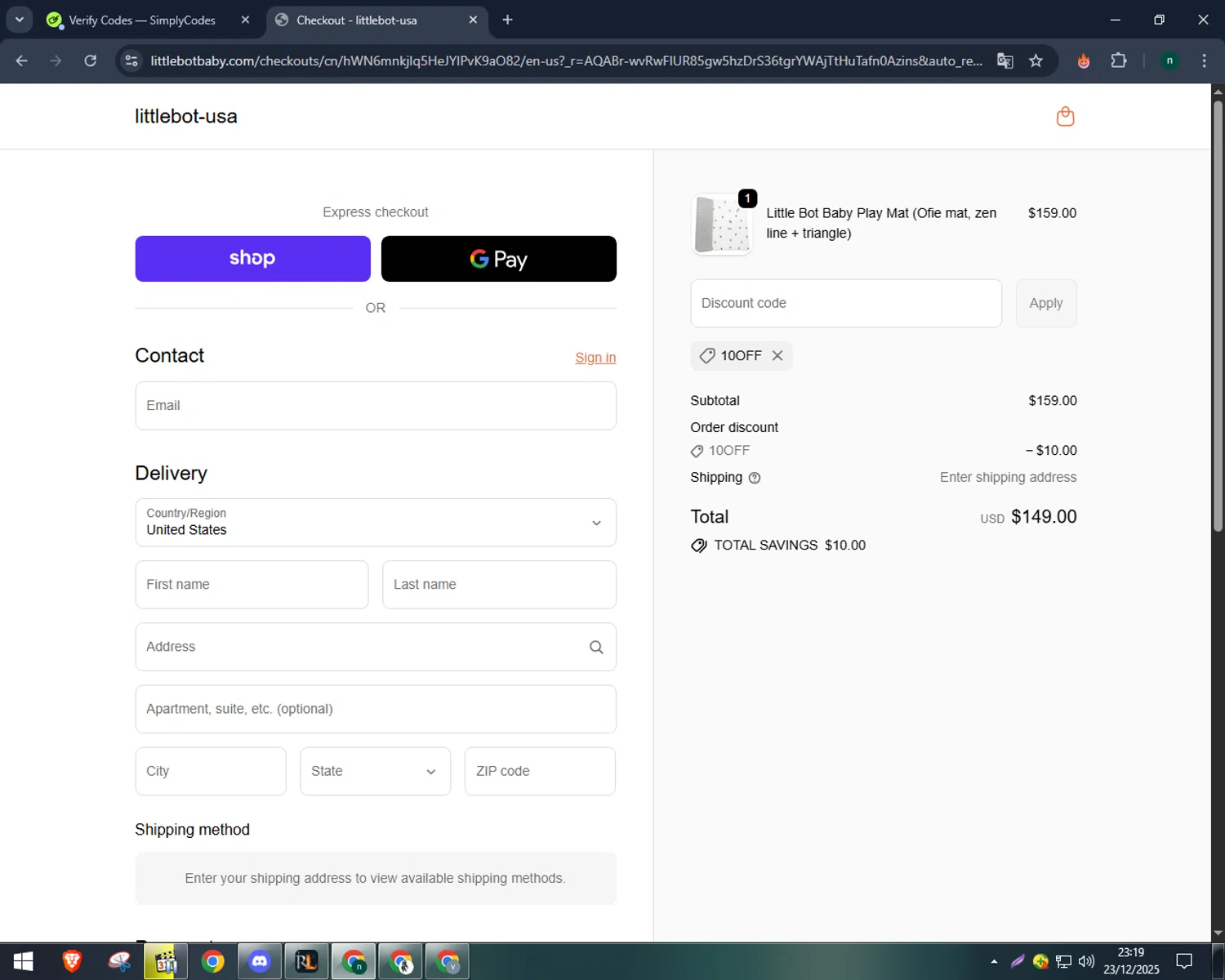Viewport: 1225px width, 980px height.
Task: Open the Windows Start menu
Action: coord(23,962)
